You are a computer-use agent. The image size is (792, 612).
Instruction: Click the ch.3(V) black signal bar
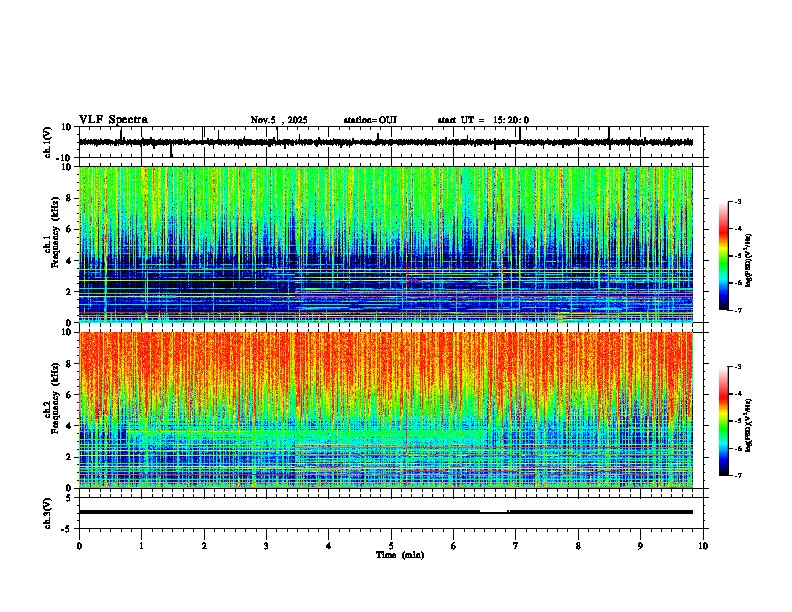(x=386, y=512)
